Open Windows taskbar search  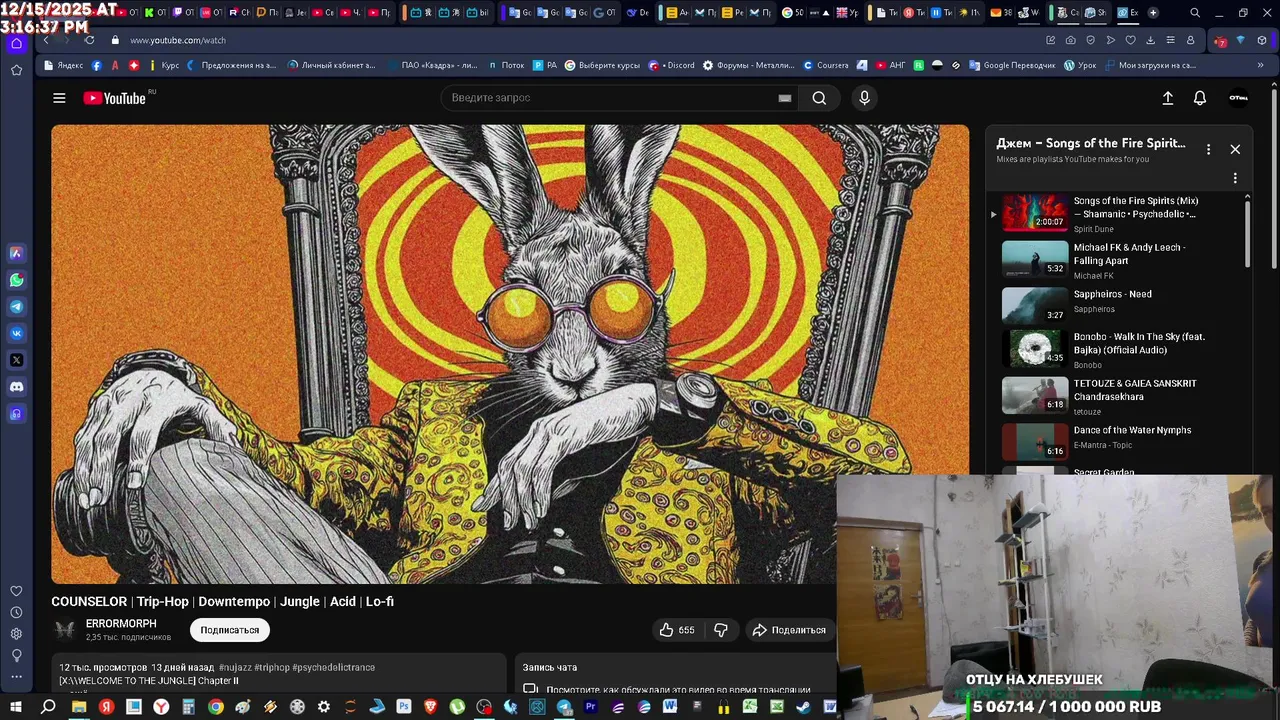48,707
